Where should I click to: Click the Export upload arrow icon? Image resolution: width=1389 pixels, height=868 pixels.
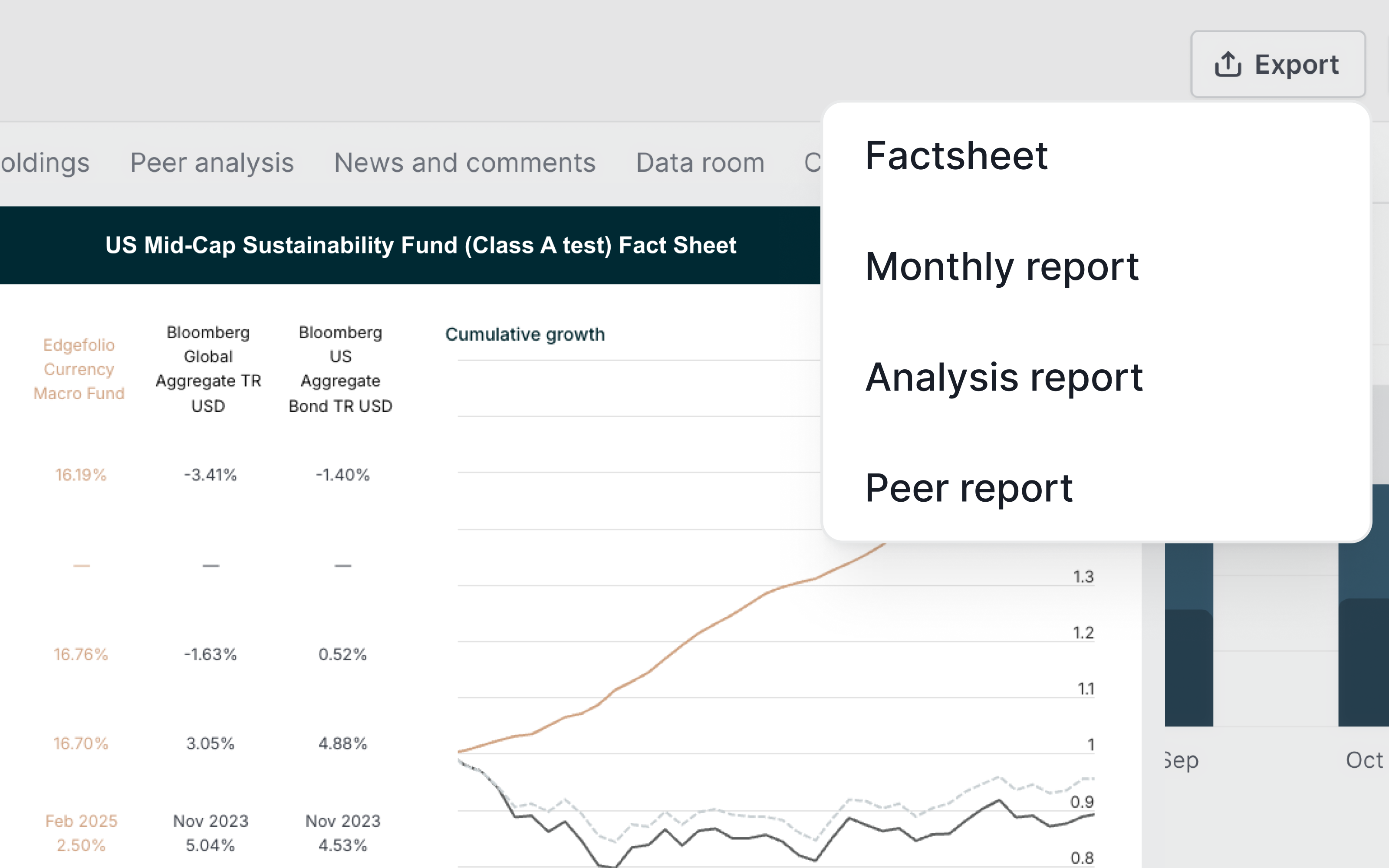[1228, 64]
